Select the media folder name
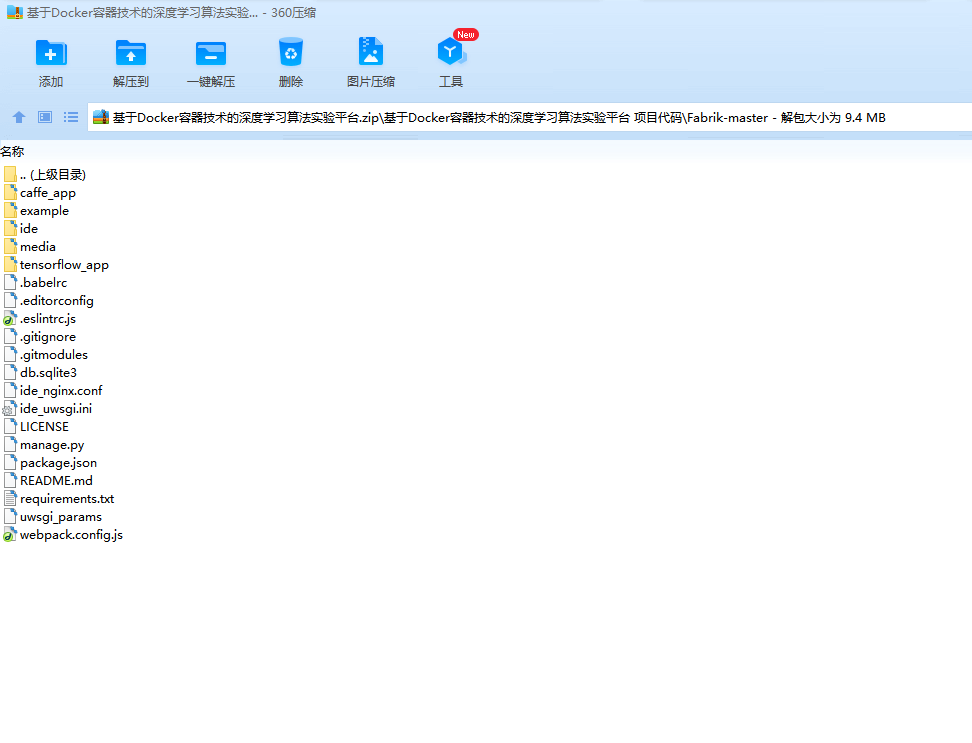972x743 pixels. (x=37, y=246)
